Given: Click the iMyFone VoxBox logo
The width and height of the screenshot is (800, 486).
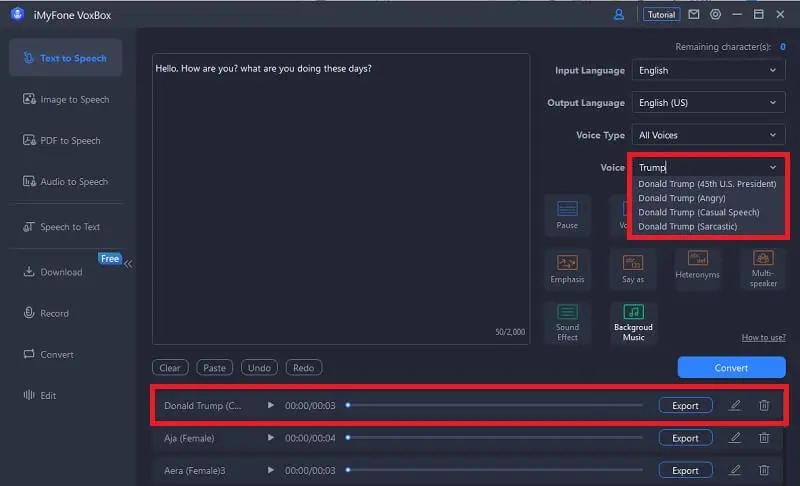Looking at the screenshot, I should (x=17, y=14).
